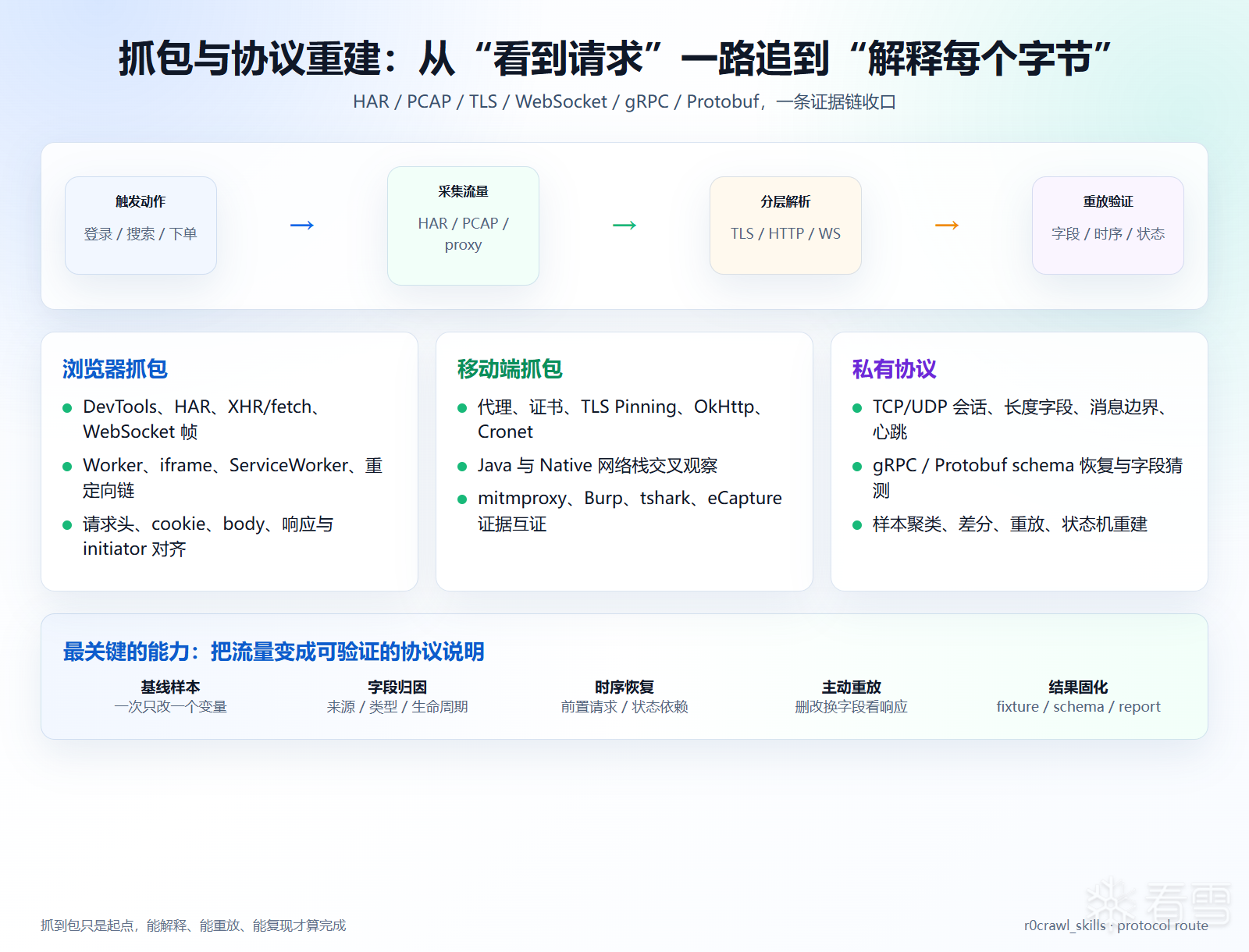The width and height of the screenshot is (1249, 952).
Task: Click text 来源 / 类型 / 生命周期
Action: [397, 707]
